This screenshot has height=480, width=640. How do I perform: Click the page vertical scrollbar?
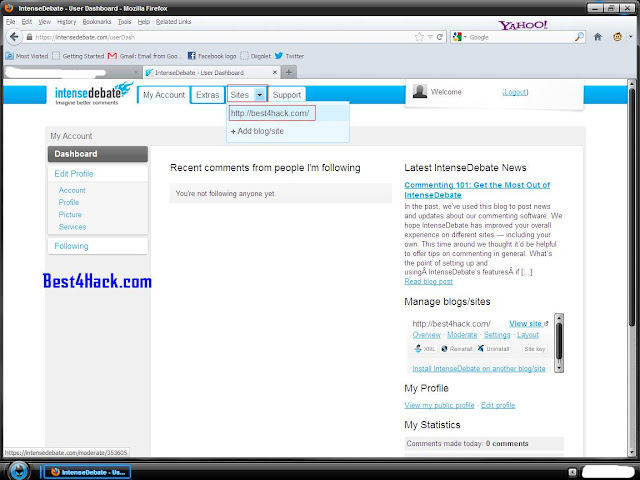pyautogui.click(x=632, y=268)
